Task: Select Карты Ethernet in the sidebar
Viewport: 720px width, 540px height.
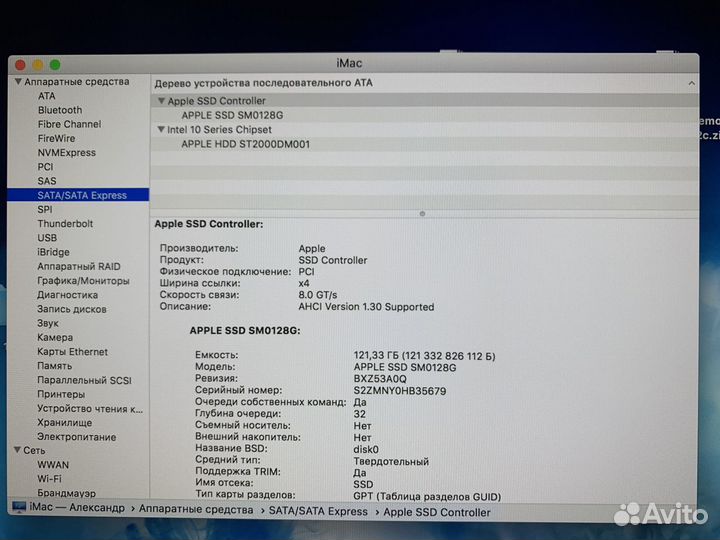Action: (73, 352)
